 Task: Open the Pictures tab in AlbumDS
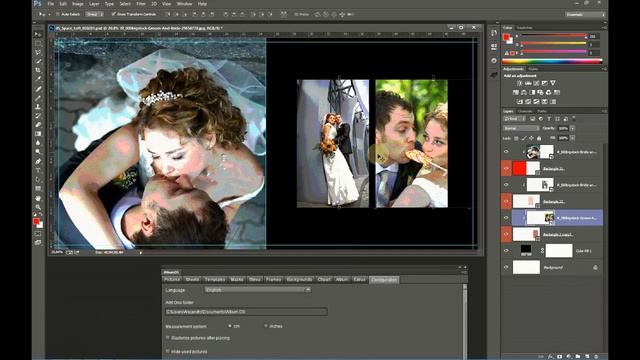click(x=172, y=280)
